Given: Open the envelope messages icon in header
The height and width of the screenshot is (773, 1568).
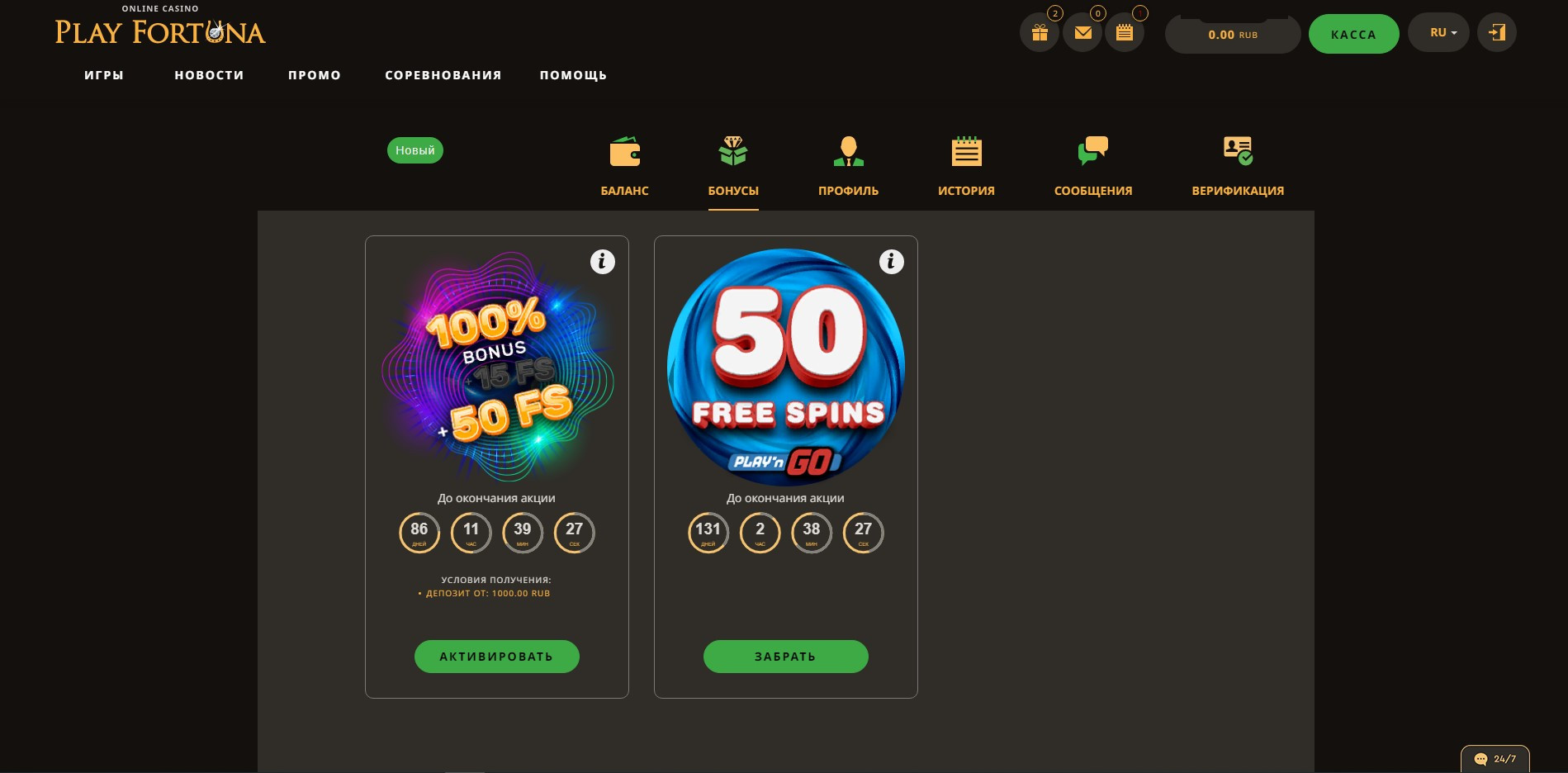Looking at the screenshot, I should pyautogui.click(x=1082, y=33).
